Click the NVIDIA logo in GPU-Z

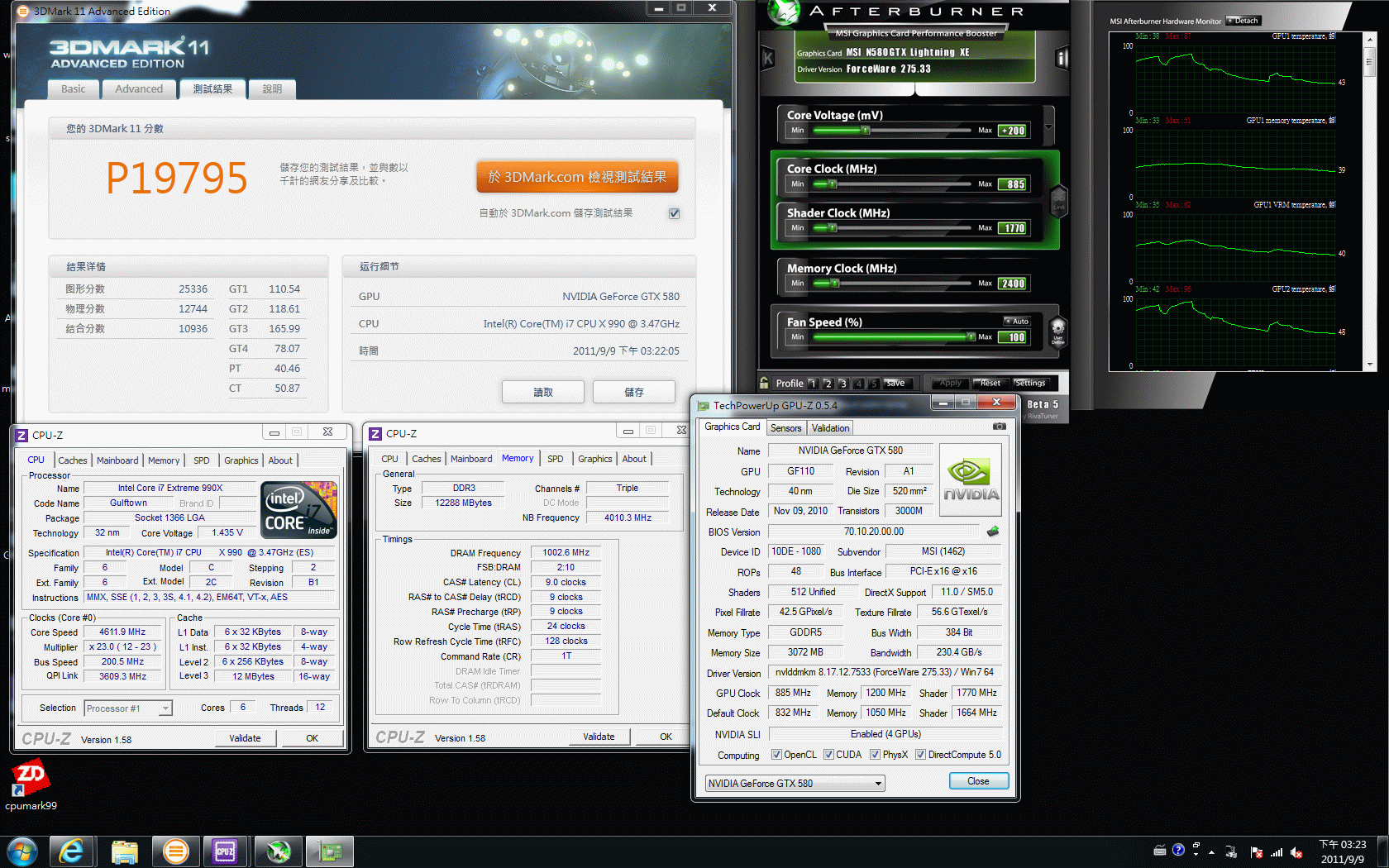click(x=971, y=480)
